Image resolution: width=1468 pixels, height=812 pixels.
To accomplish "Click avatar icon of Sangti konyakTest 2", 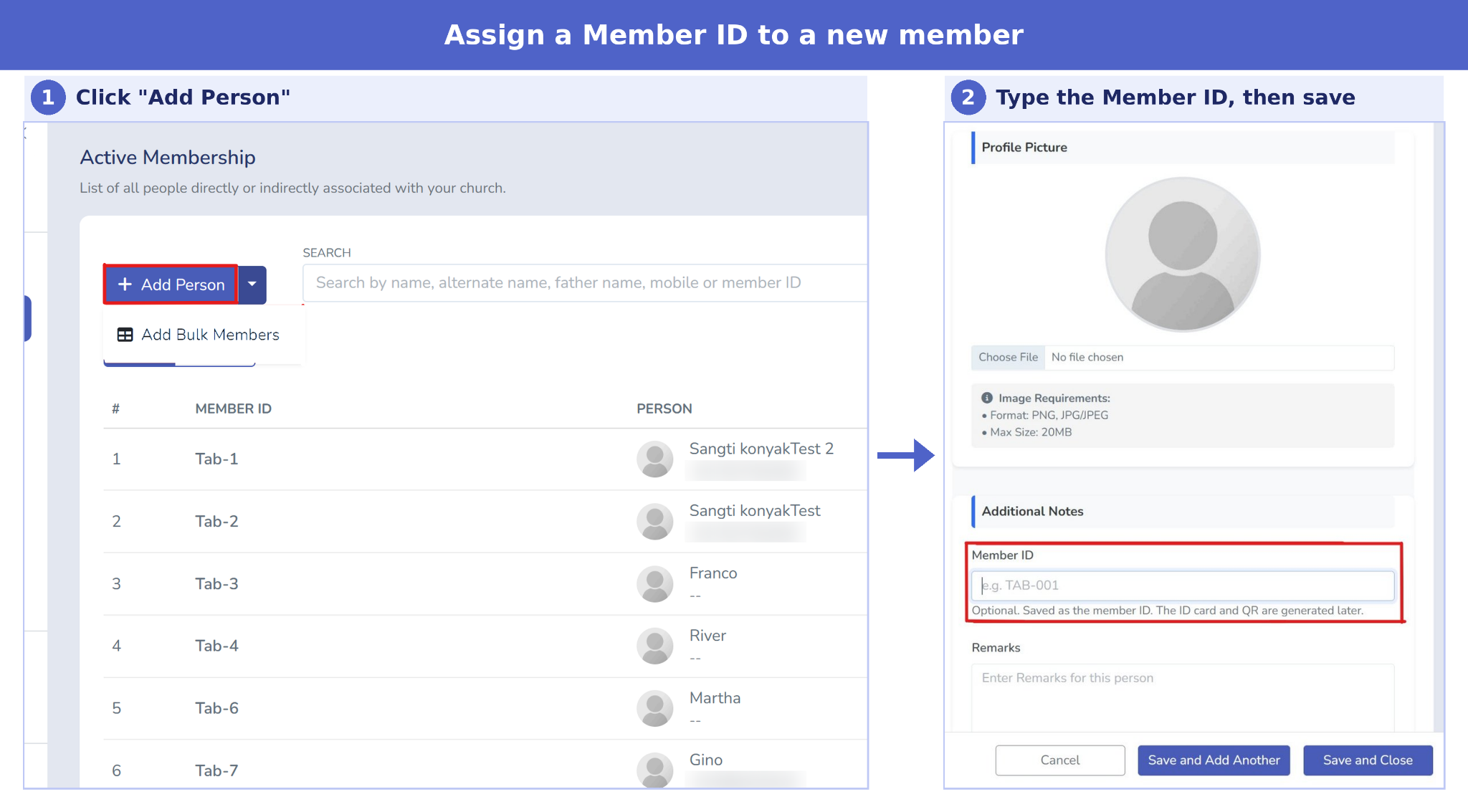I will [x=655, y=459].
